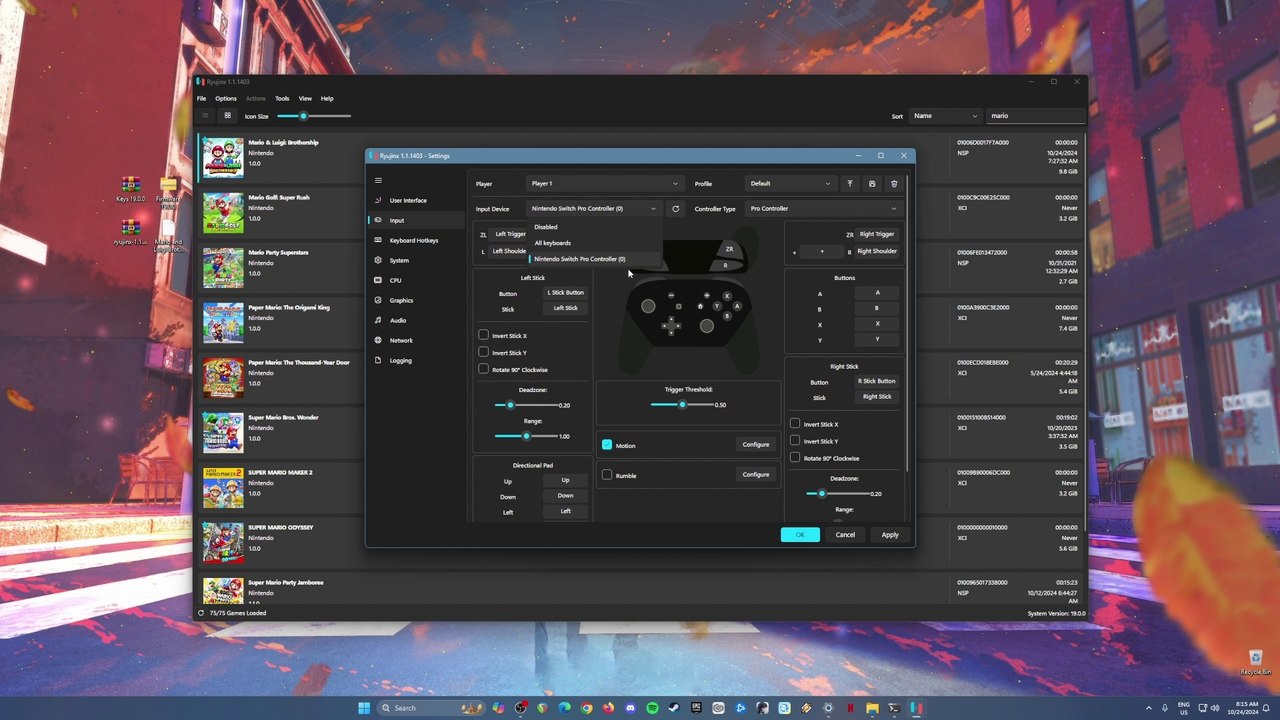
Task: Pick Nintendo Switch Pro Controller (0) list option
Action: click(594, 259)
